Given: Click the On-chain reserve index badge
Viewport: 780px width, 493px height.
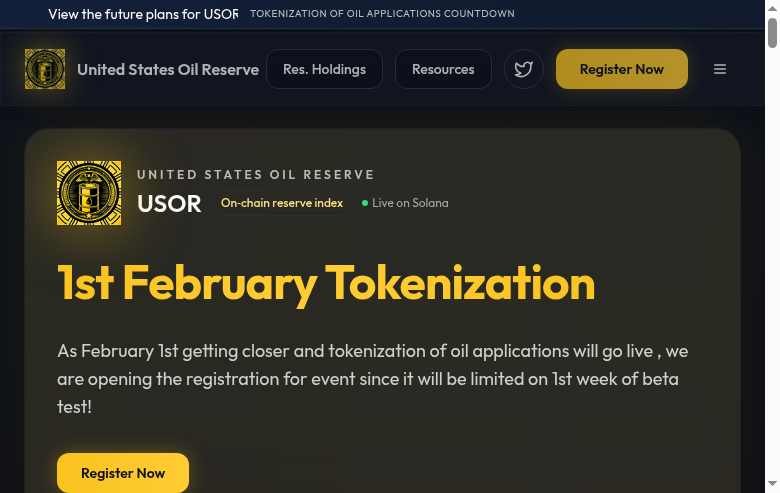Looking at the screenshot, I should coord(282,203).
